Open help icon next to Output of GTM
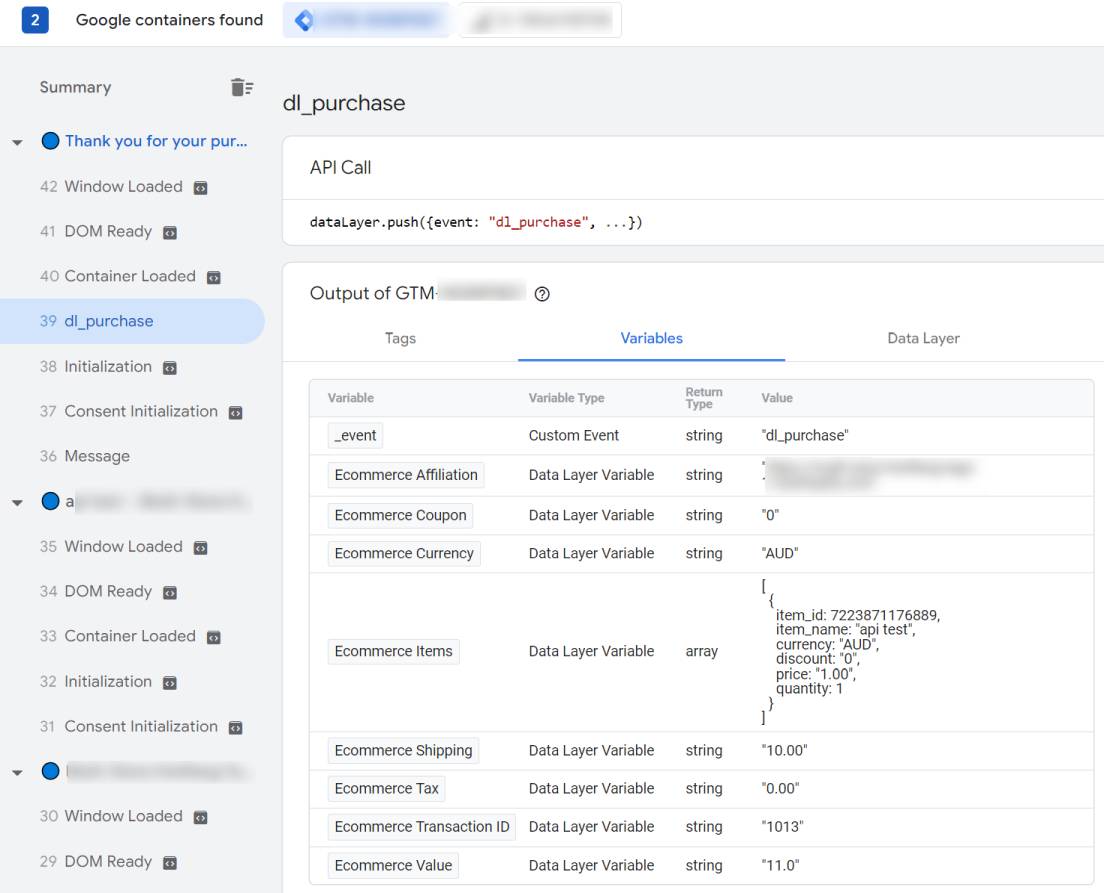 (x=541, y=294)
